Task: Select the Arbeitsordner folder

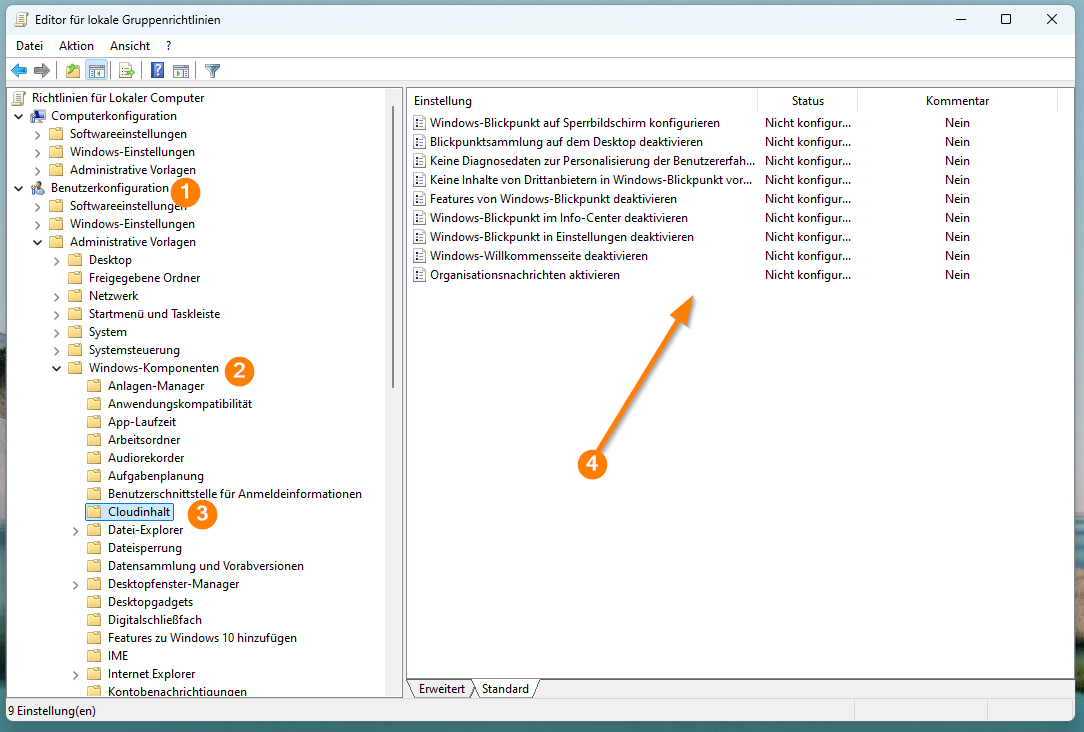Action: tap(144, 440)
